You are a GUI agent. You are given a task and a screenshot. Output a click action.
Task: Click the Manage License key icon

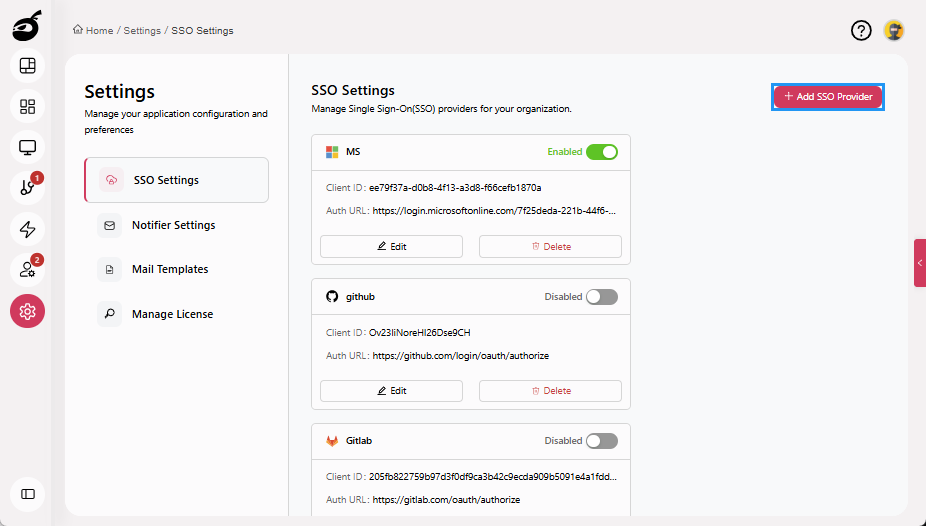point(109,314)
